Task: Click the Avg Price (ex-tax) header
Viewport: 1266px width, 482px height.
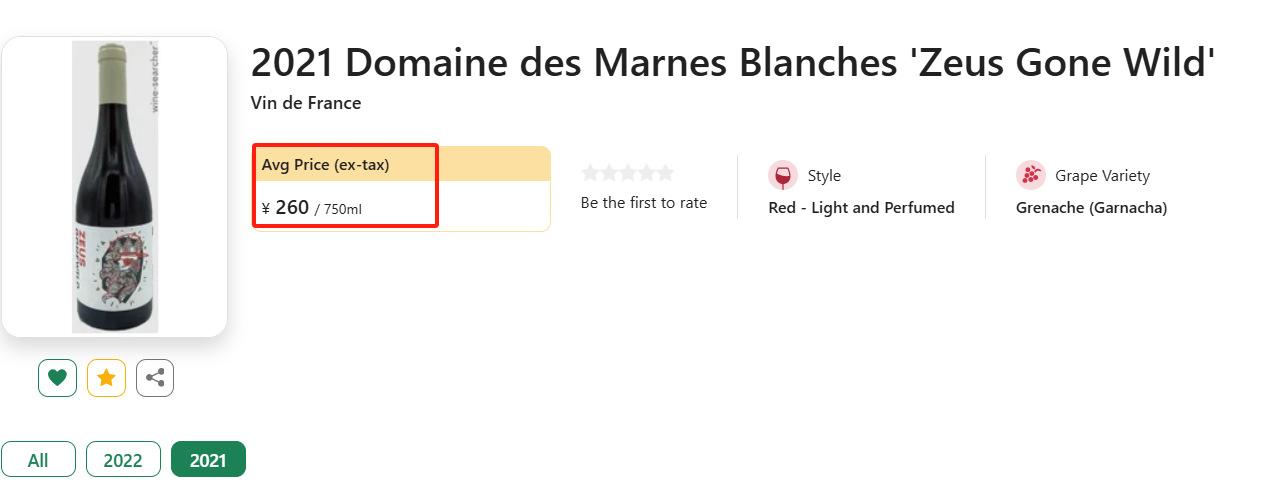Action: coord(326,164)
